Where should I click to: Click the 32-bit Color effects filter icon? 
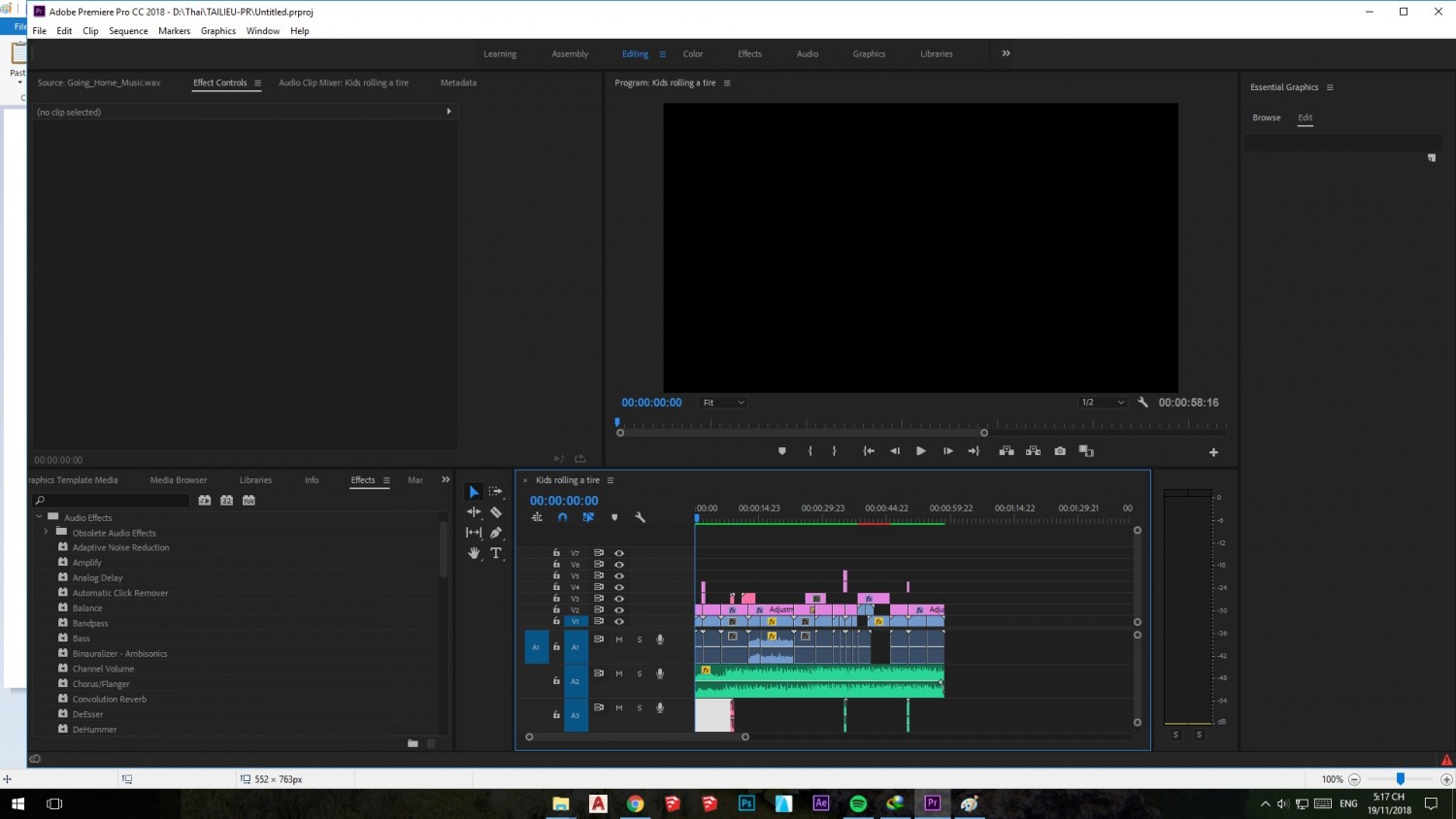click(226, 501)
